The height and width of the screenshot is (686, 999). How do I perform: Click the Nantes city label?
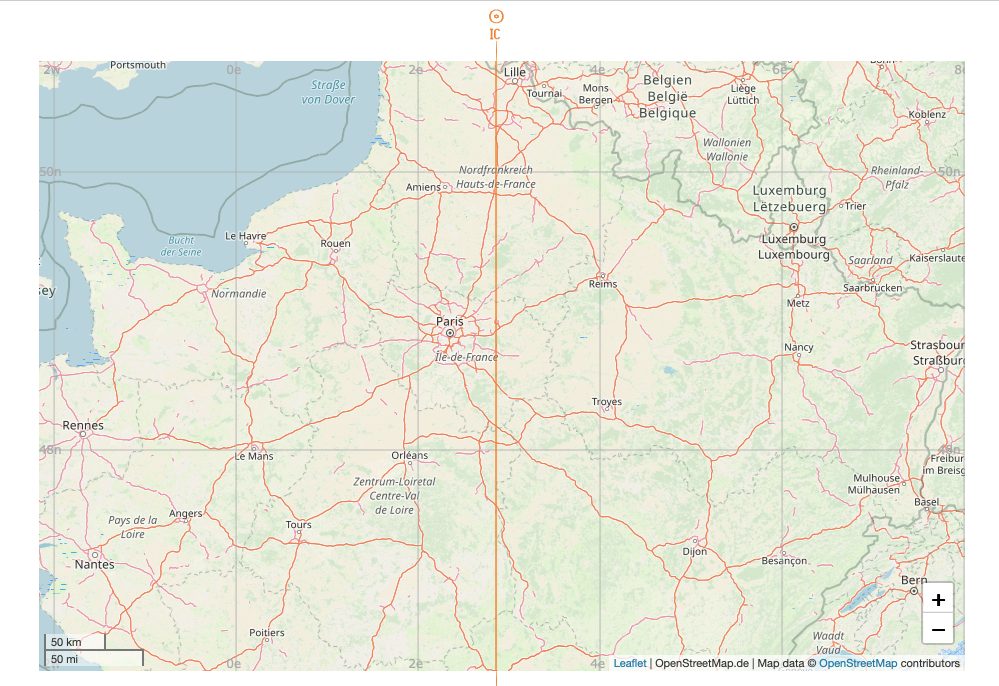coord(94,564)
